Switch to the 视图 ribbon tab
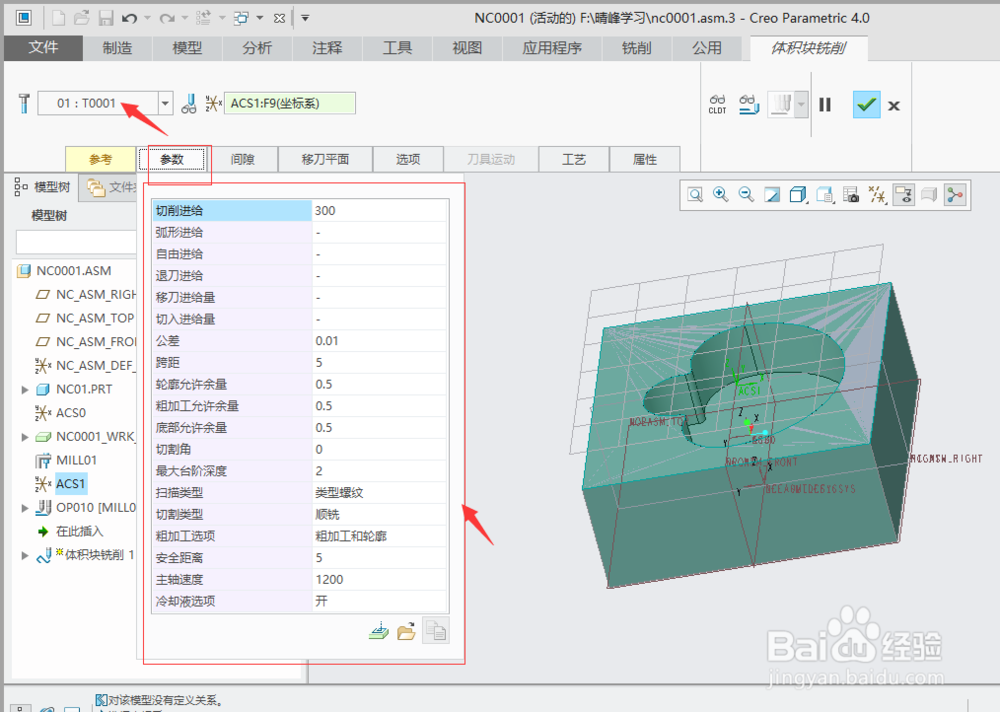The image size is (1000, 712). coord(467,48)
